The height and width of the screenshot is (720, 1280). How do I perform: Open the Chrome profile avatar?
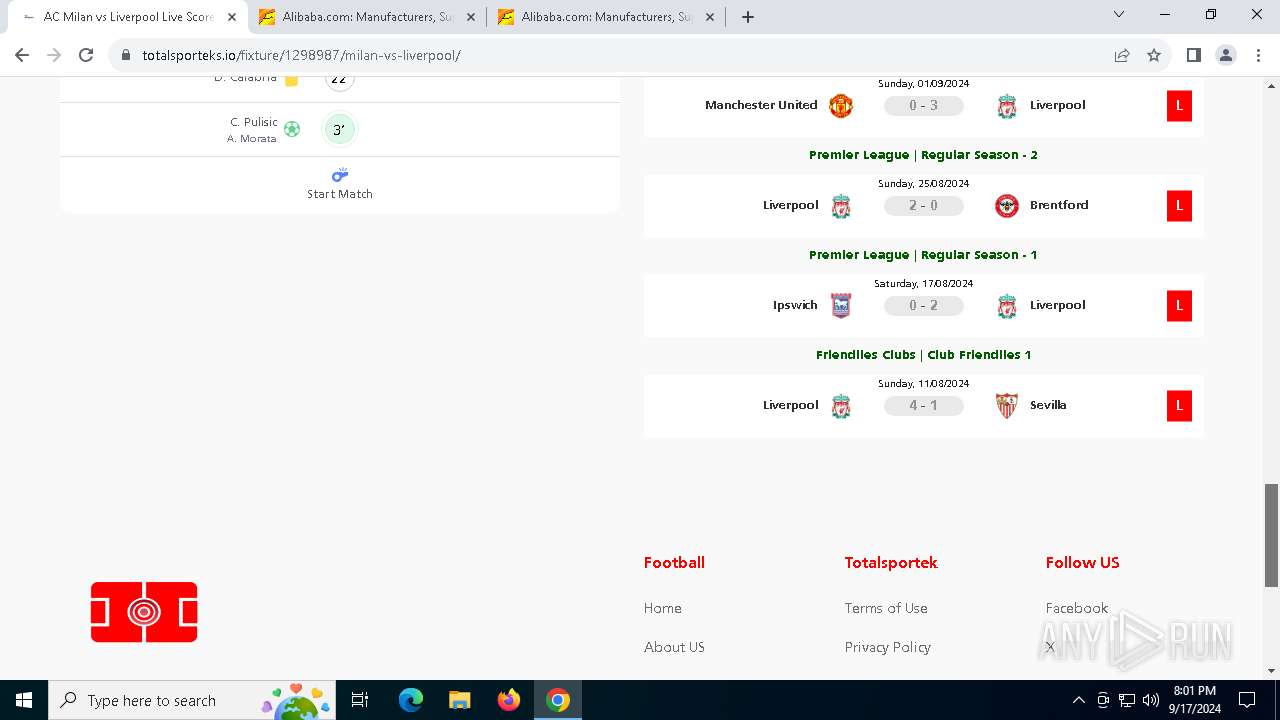[1226, 55]
